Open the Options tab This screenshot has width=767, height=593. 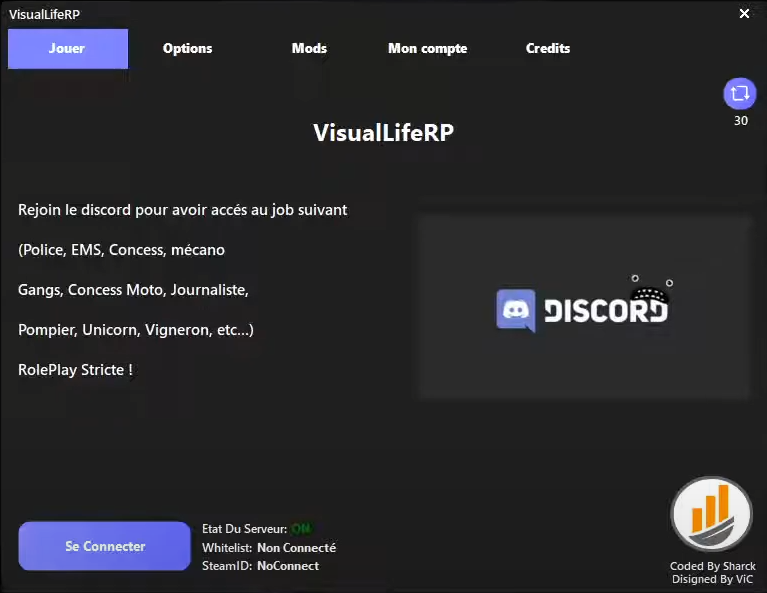coord(187,48)
